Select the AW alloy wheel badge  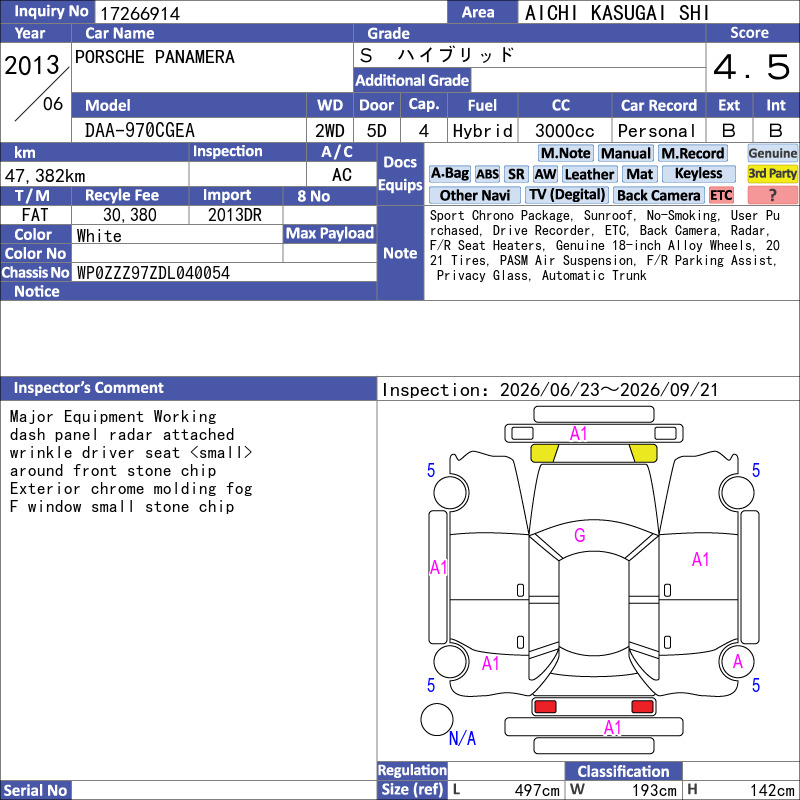click(545, 174)
